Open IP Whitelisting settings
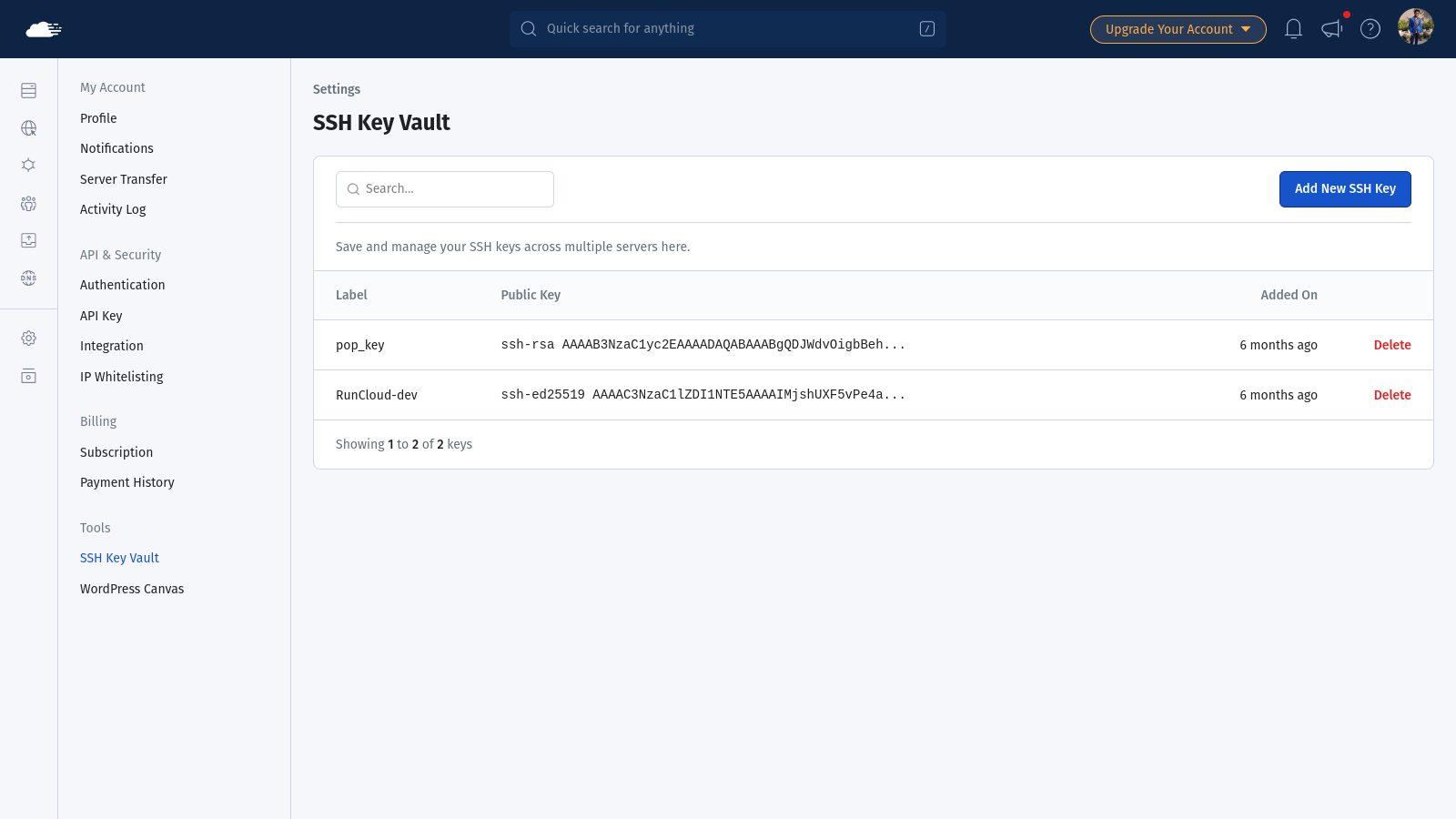Screen dimensions: 1456x819 point(122,377)
